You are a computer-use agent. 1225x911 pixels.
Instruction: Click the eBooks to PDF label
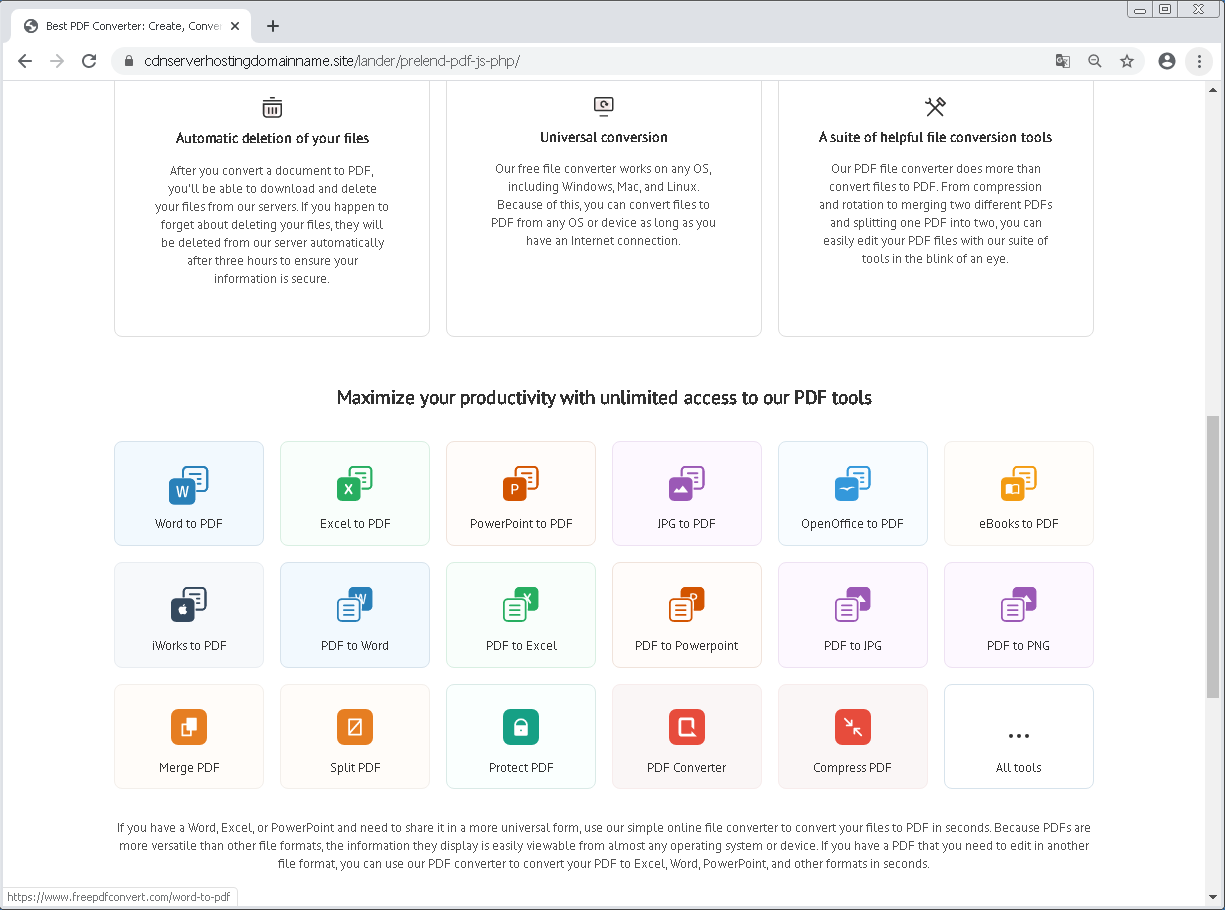pyautogui.click(x=1018, y=524)
